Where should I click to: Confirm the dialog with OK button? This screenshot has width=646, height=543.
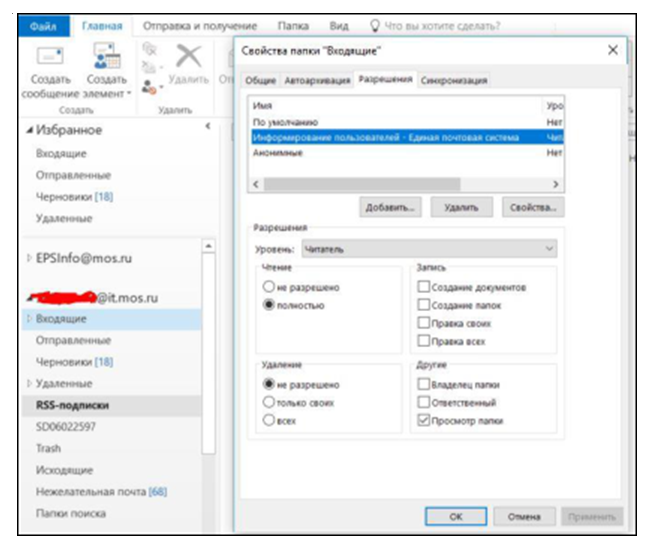tap(455, 516)
